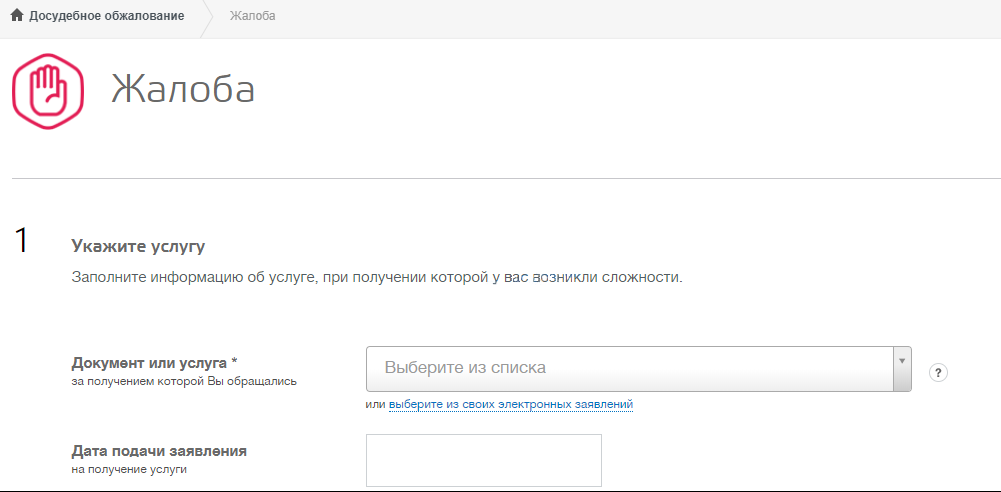Click the dropdown arrow of the service list

(x=901, y=361)
